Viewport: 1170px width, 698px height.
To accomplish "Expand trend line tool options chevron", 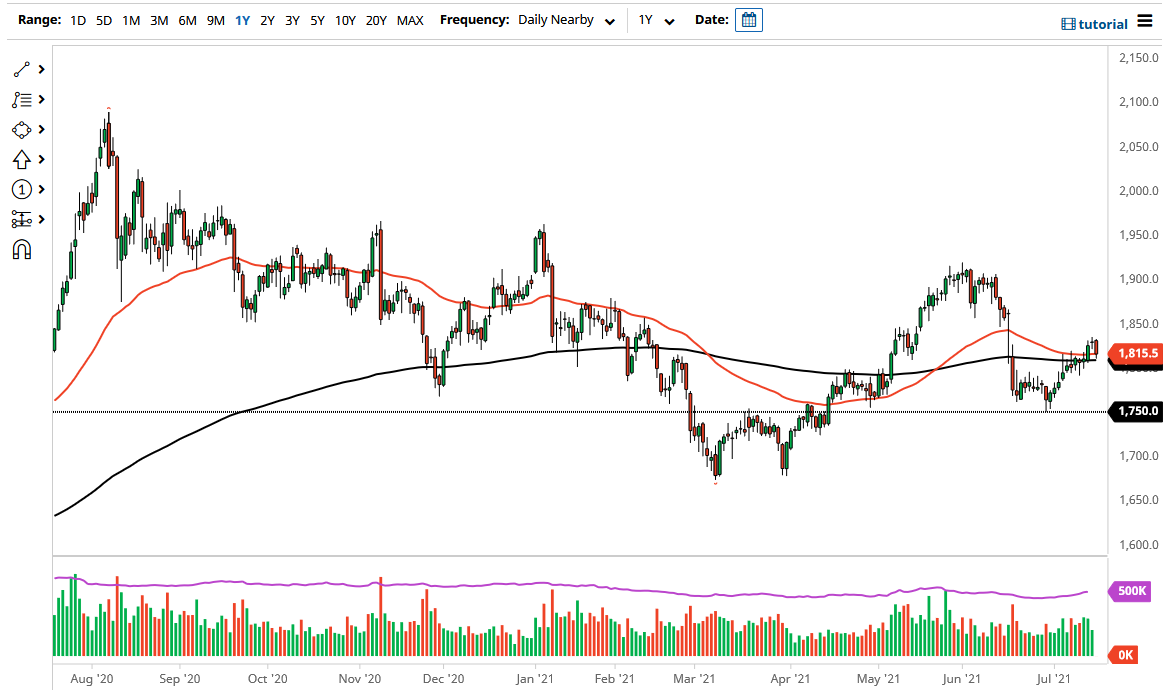I will (42, 69).
